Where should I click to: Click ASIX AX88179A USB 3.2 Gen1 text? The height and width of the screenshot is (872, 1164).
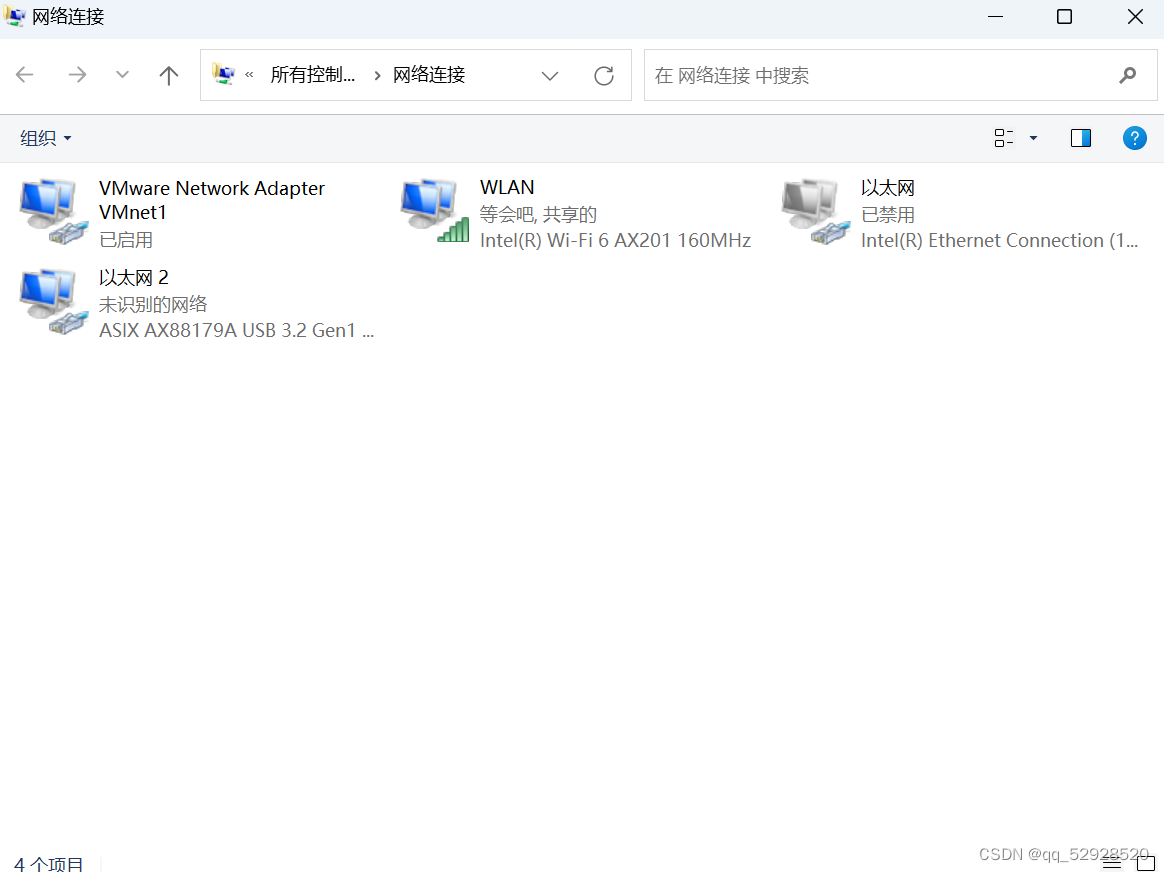coord(236,330)
